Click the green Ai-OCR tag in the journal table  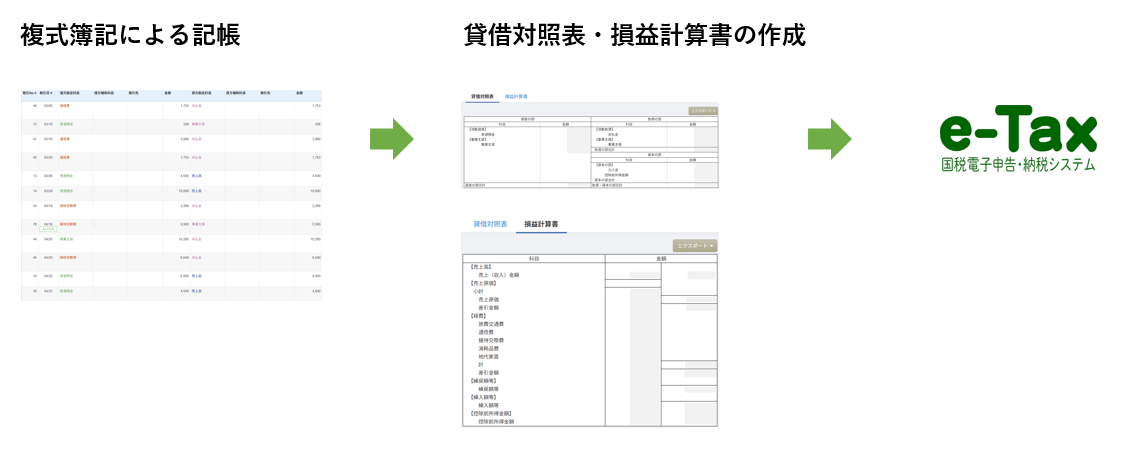click(48, 229)
